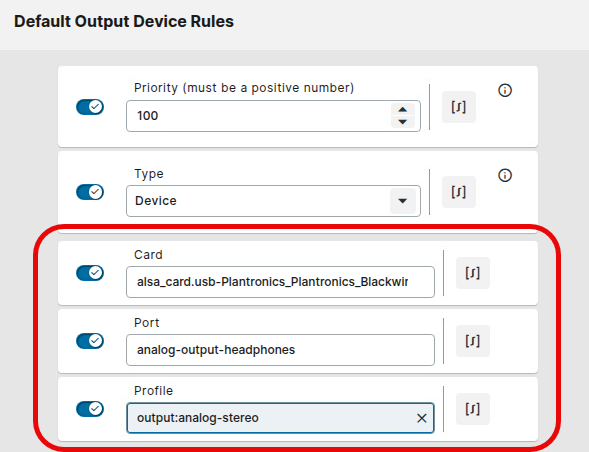The width and height of the screenshot is (589, 452).
Task: Open the Type dropdown arrow
Action: 403,201
